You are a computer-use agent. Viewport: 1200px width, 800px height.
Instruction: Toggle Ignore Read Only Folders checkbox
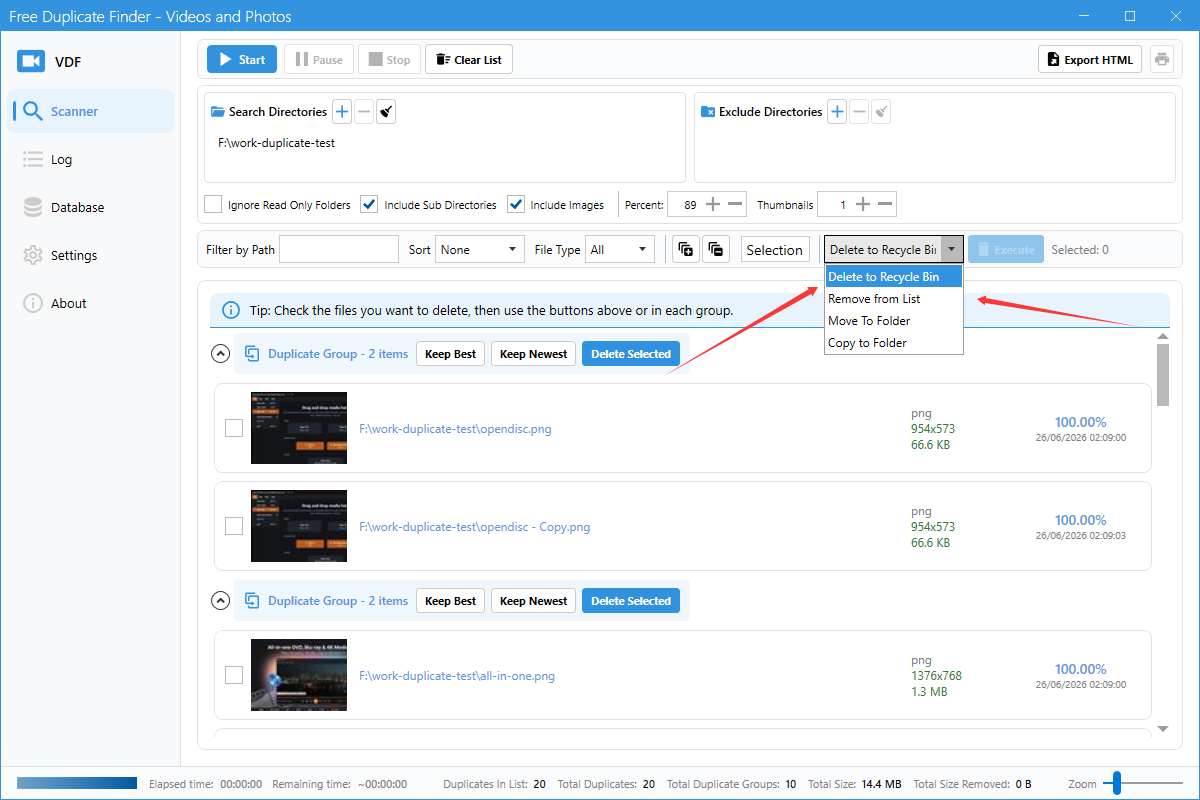(x=213, y=205)
